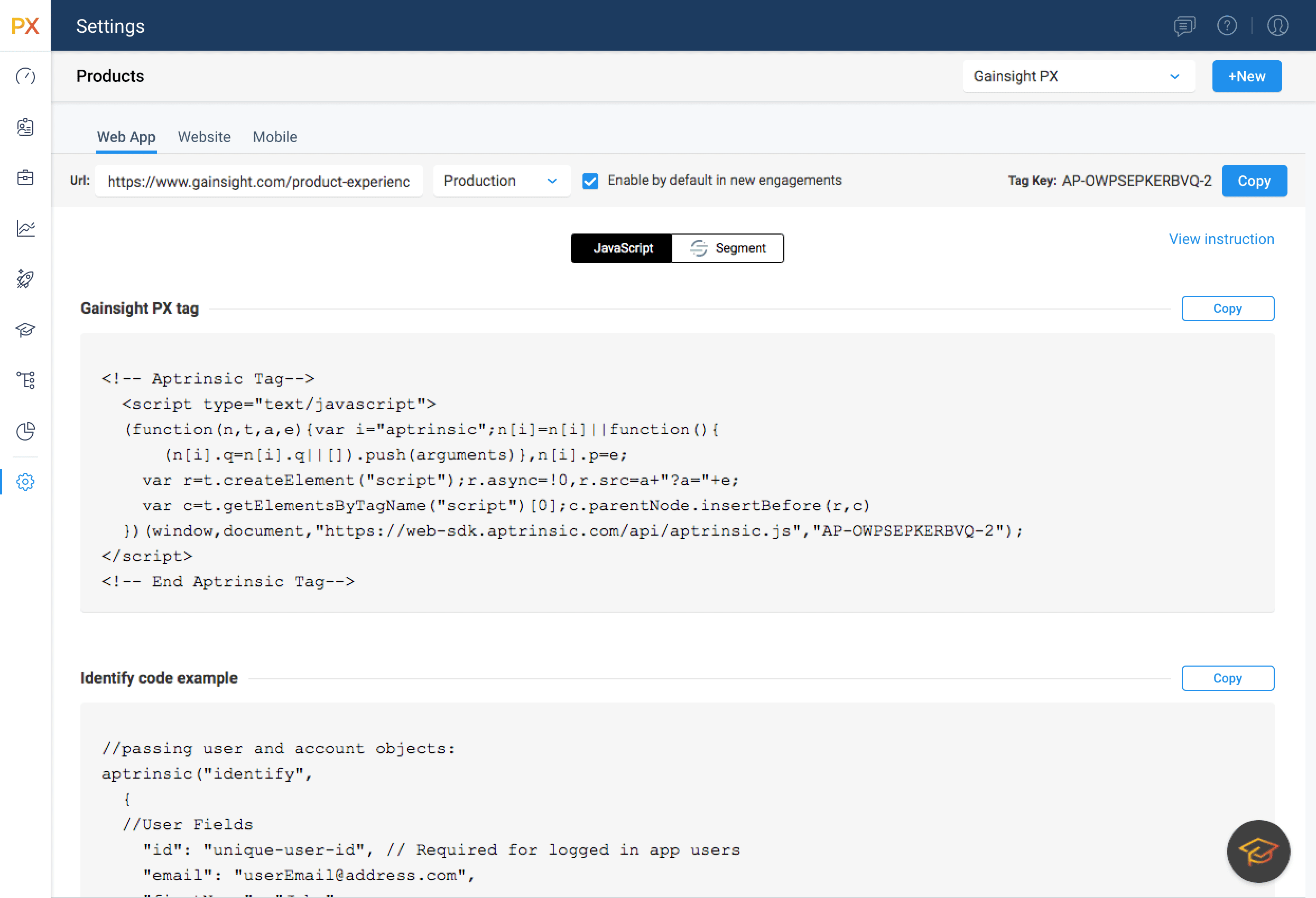
Task: Open the View instruction link
Action: click(x=1221, y=239)
